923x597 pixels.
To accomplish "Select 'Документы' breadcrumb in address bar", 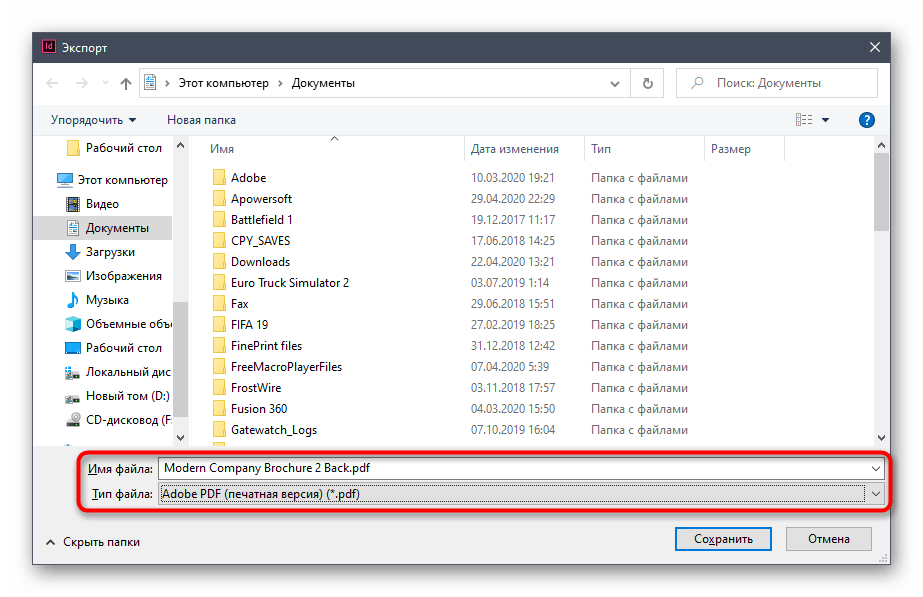I will pyautogui.click(x=323, y=83).
